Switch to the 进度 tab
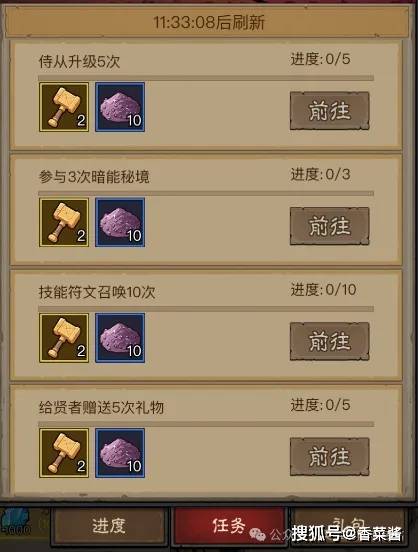Image resolution: width=418 pixels, height=552 pixels. click(109, 526)
